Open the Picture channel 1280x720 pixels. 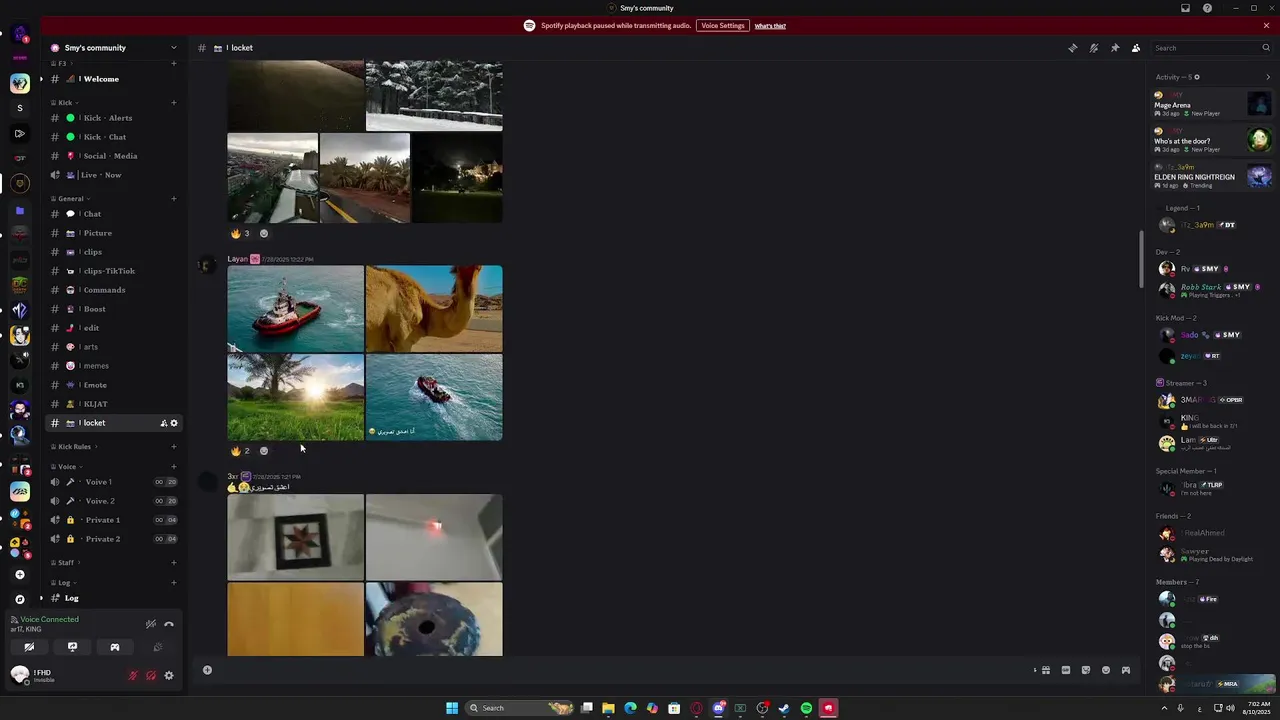pyautogui.click(x=113, y=233)
